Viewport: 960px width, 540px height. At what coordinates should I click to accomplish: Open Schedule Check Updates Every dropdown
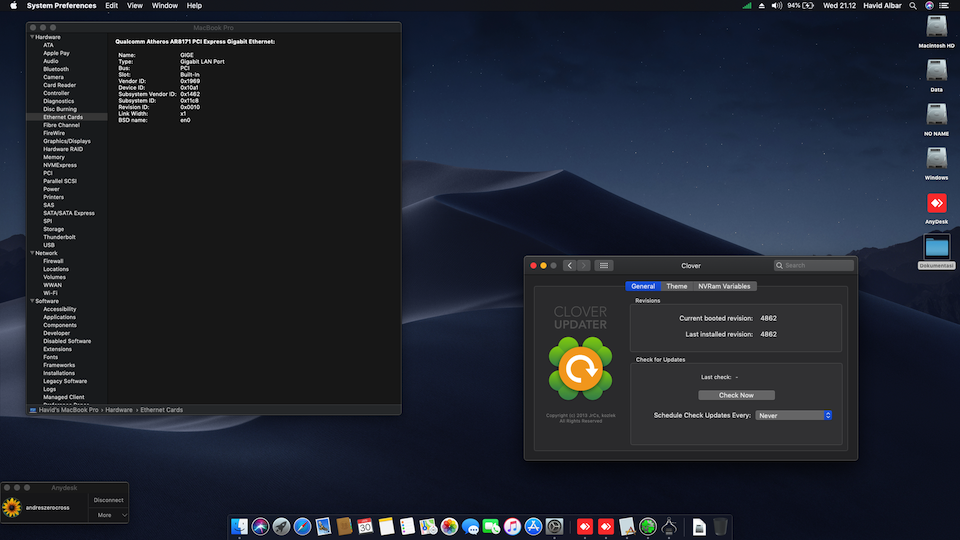(794, 415)
